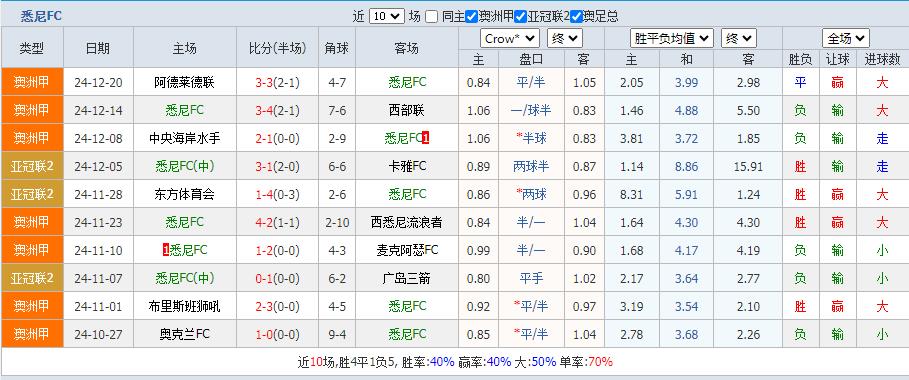Click 悉尼FC(中) home team on 24-12-05
Image resolution: width=909 pixels, height=380 pixels.
[x=184, y=167]
